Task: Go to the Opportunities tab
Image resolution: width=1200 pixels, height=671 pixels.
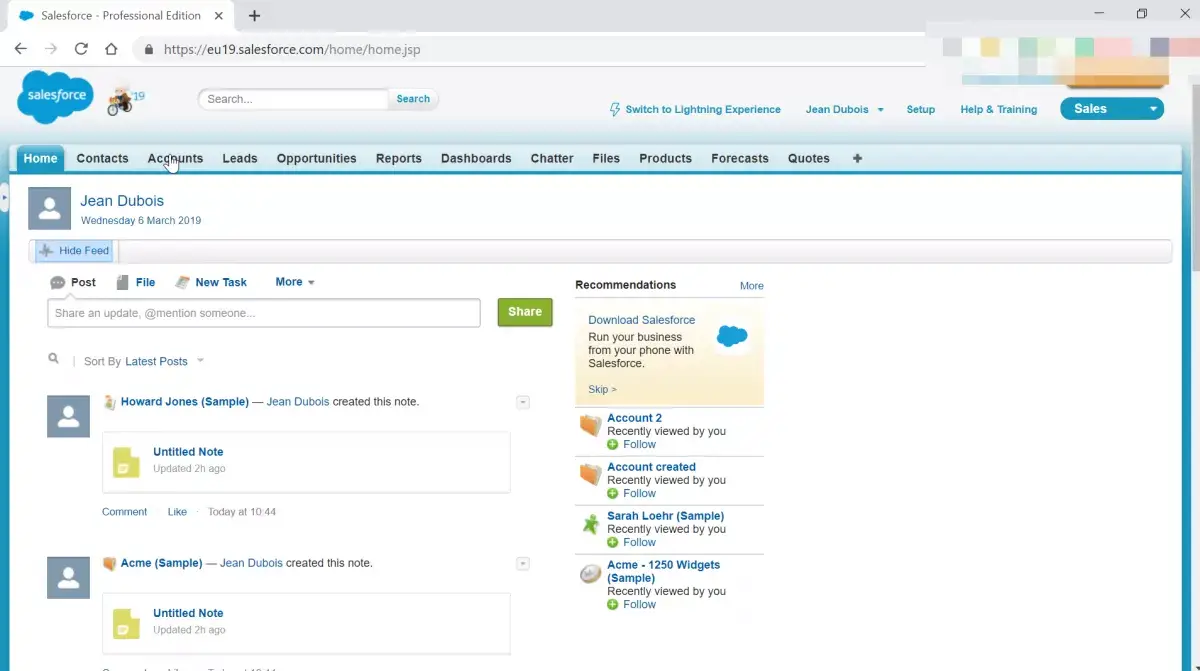Action: [x=317, y=158]
